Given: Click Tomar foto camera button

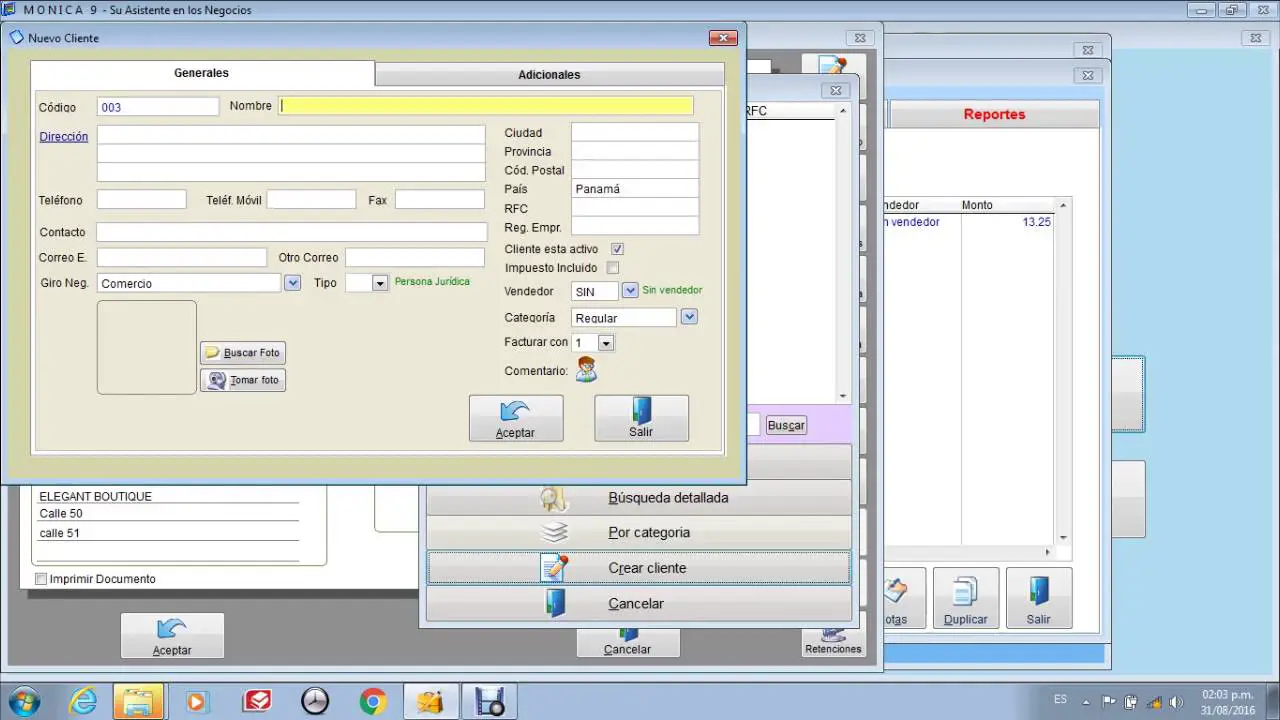Looking at the screenshot, I should pos(243,380).
